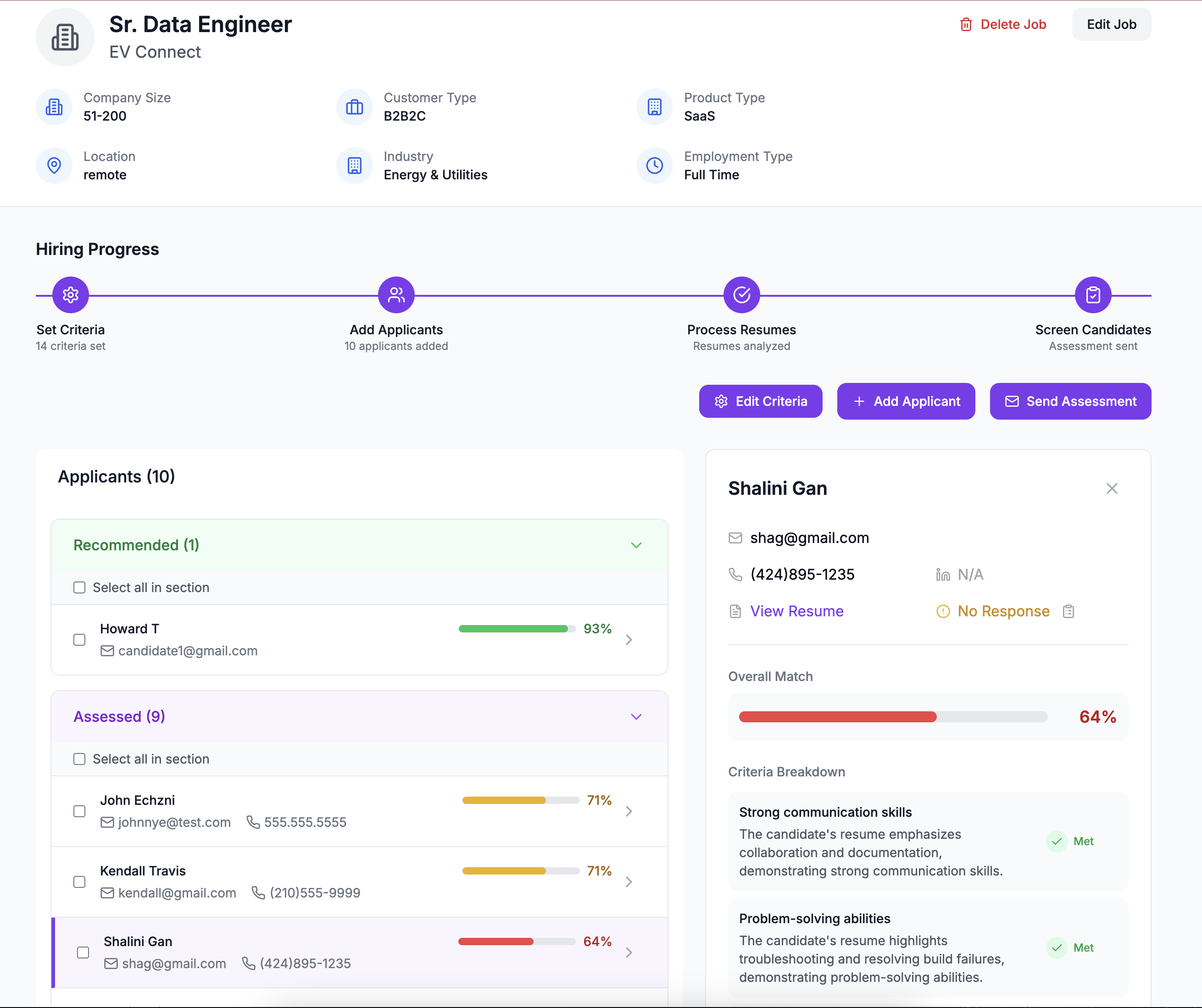
Task: Click the Send Assessment button
Action: click(1070, 402)
